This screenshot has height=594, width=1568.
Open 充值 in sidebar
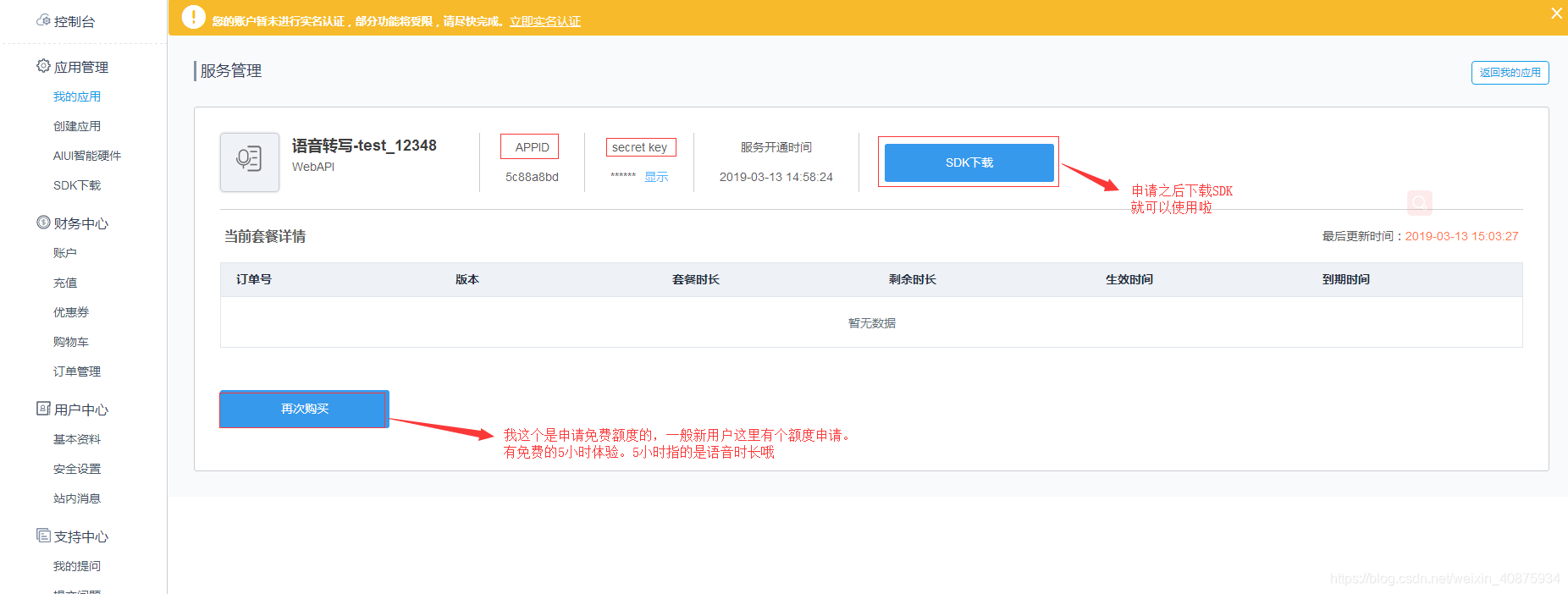coord(65,283)
